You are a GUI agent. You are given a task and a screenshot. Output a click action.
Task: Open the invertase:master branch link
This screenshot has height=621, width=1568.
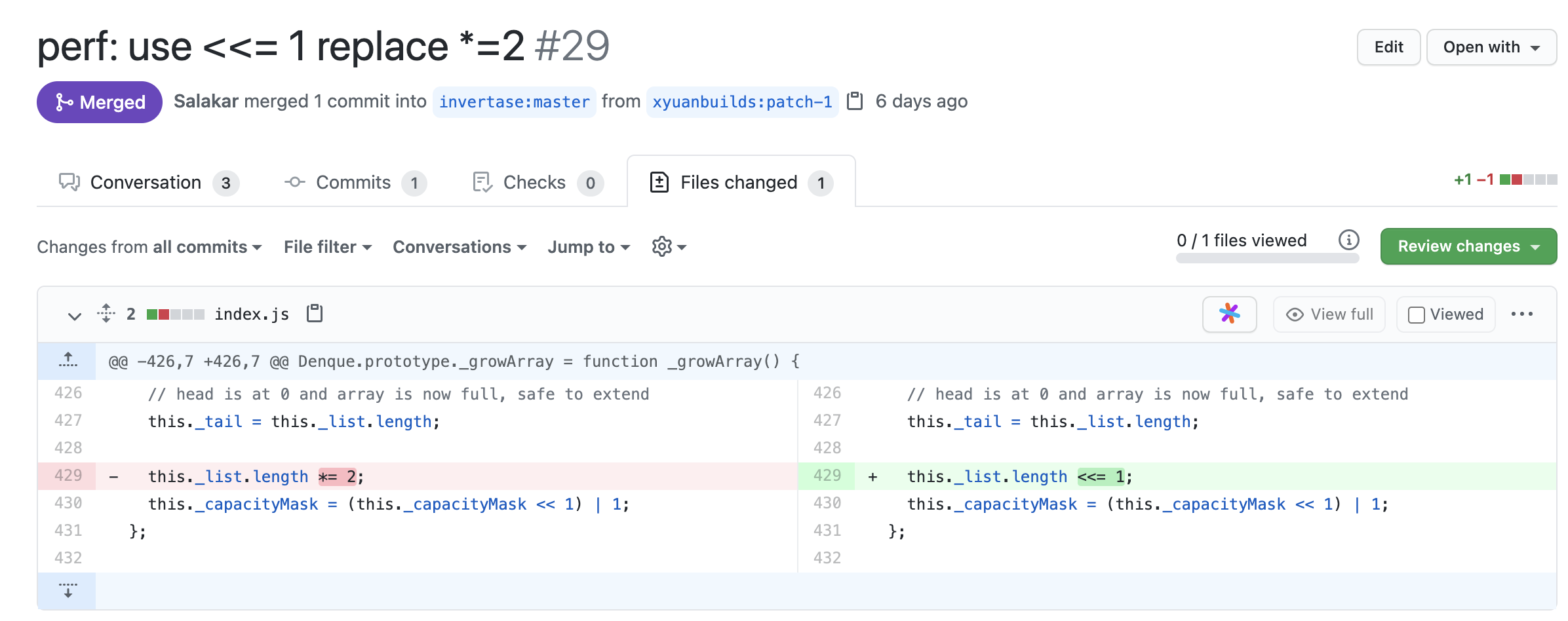514,102
